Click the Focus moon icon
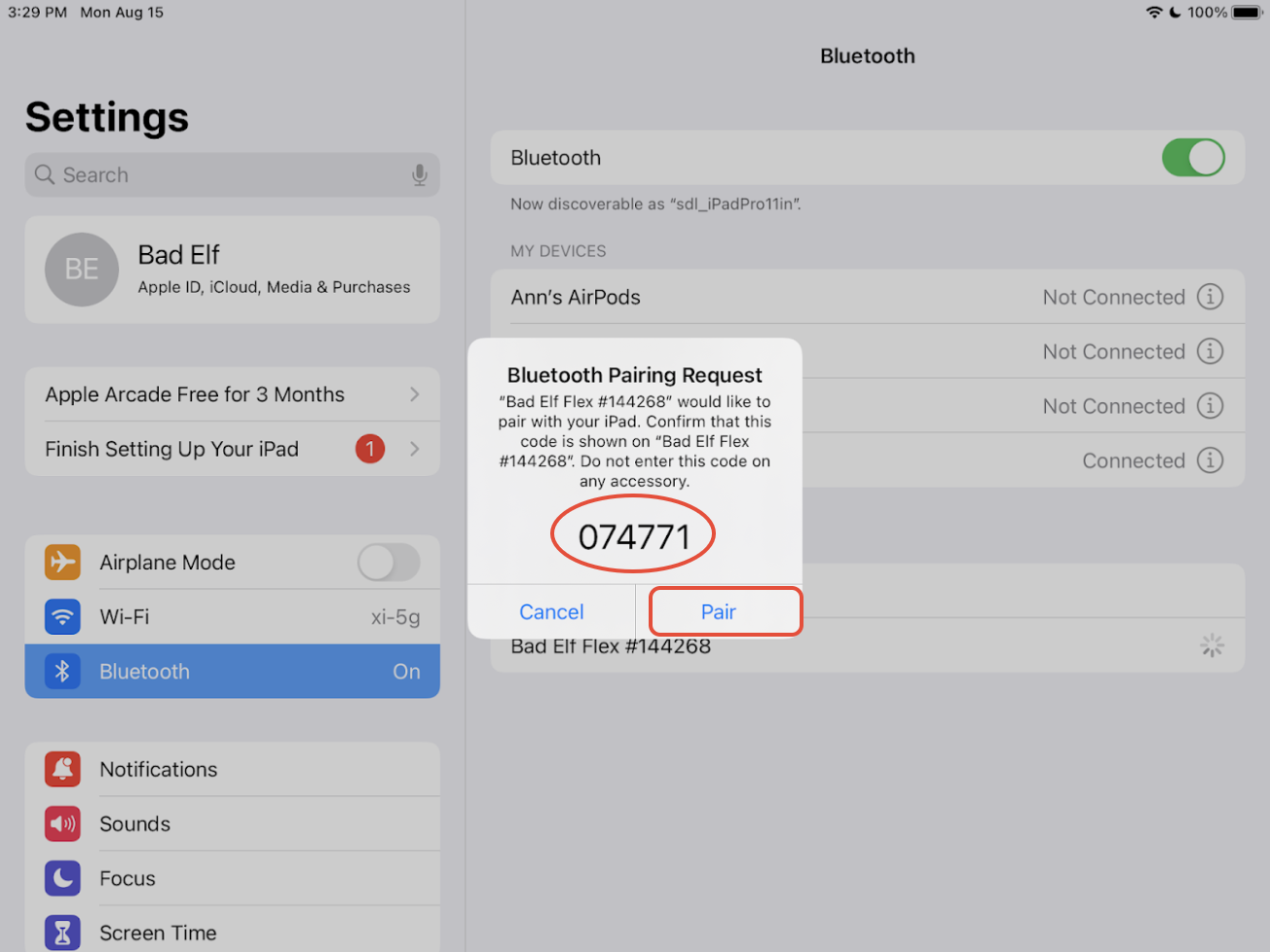This screenshot has height=952, width=1270. click(x=62, y=878)
